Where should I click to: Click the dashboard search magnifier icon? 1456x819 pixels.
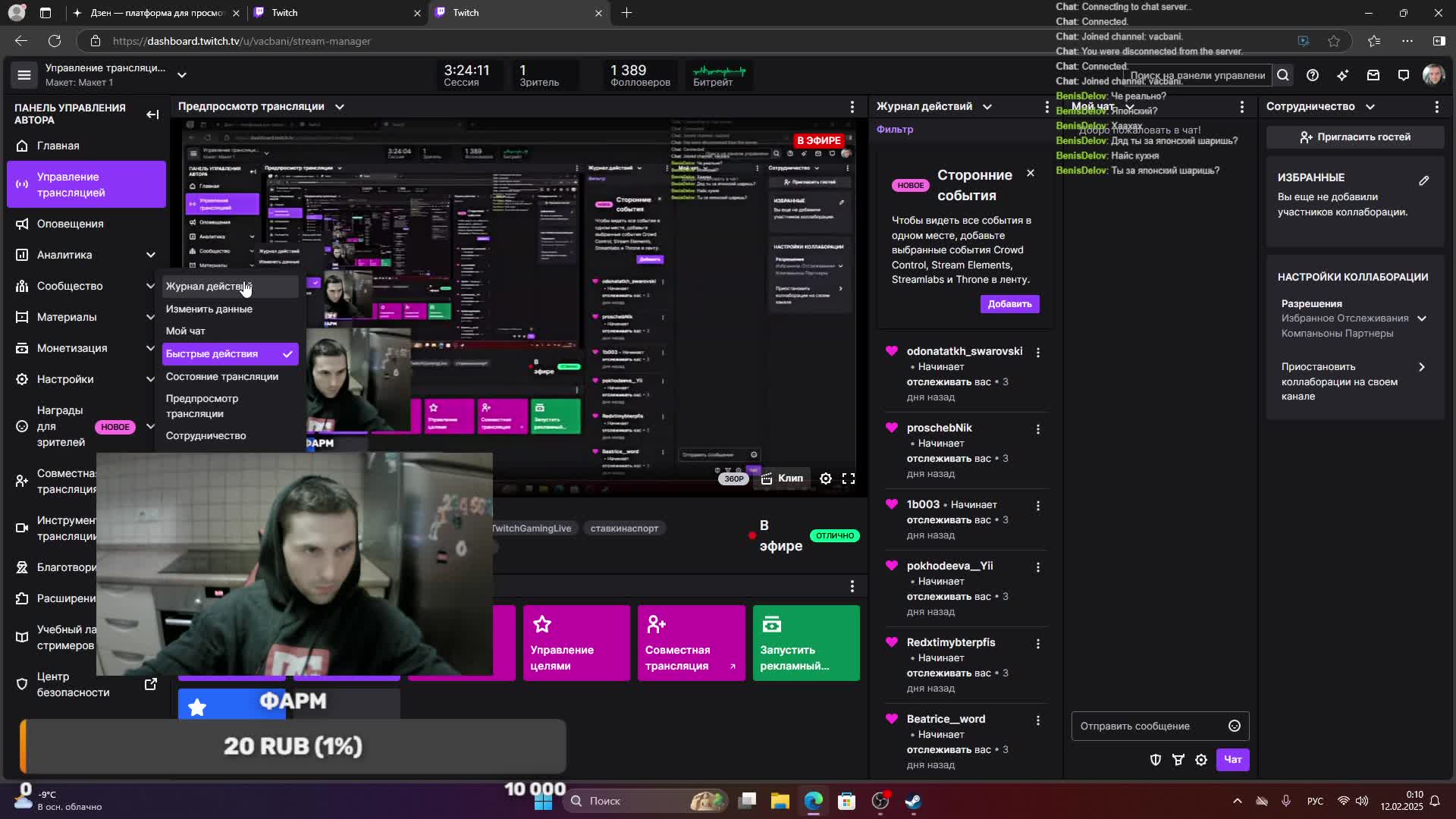point(1283,75)
